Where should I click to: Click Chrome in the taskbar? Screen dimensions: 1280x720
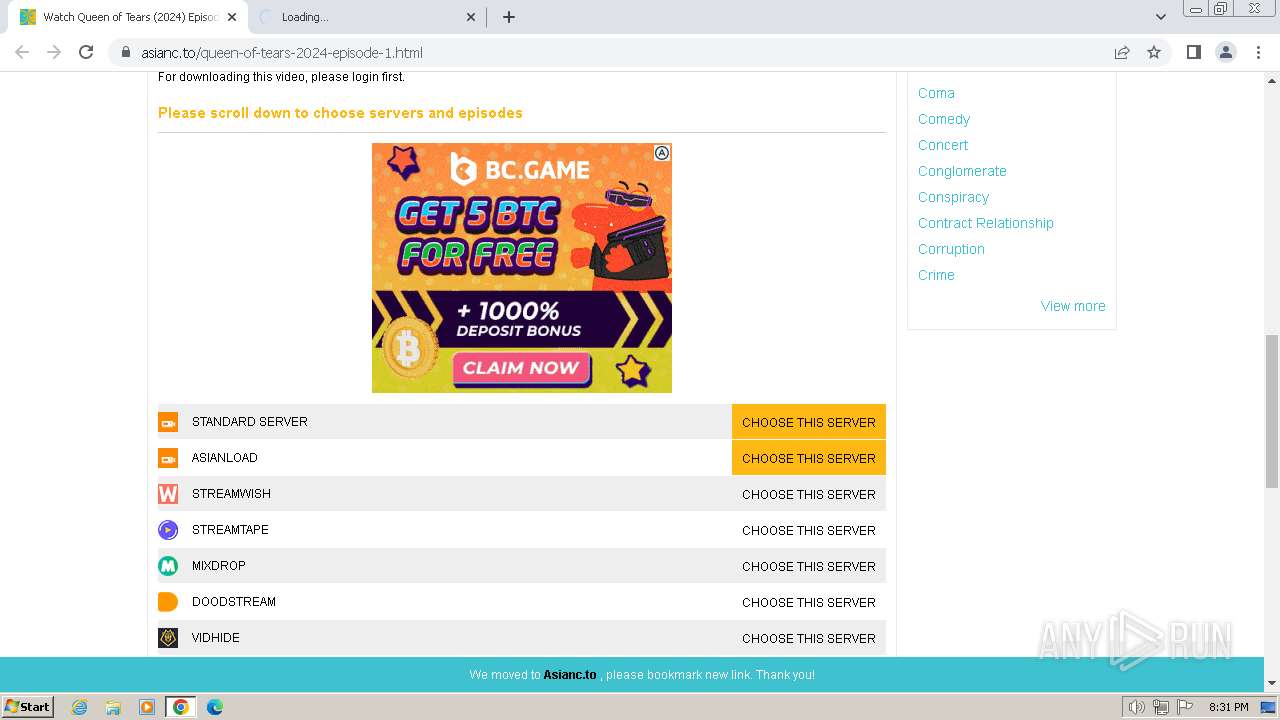[x=181, y=707]
